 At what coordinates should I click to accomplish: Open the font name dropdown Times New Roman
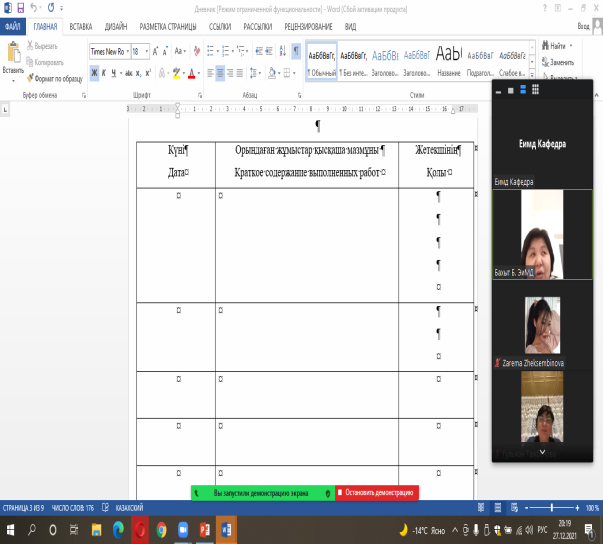click(x=108, y=51)
